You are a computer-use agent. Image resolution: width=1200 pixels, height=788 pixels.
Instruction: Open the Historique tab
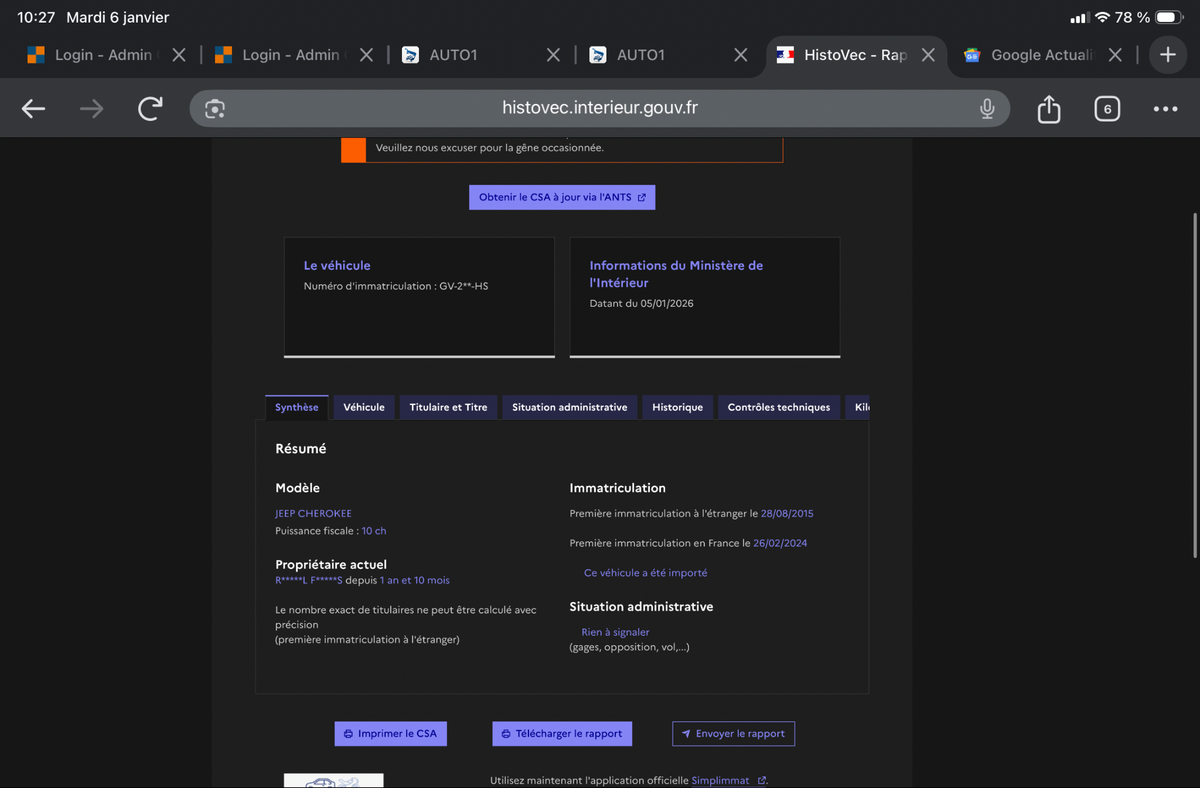coord(677,407)
